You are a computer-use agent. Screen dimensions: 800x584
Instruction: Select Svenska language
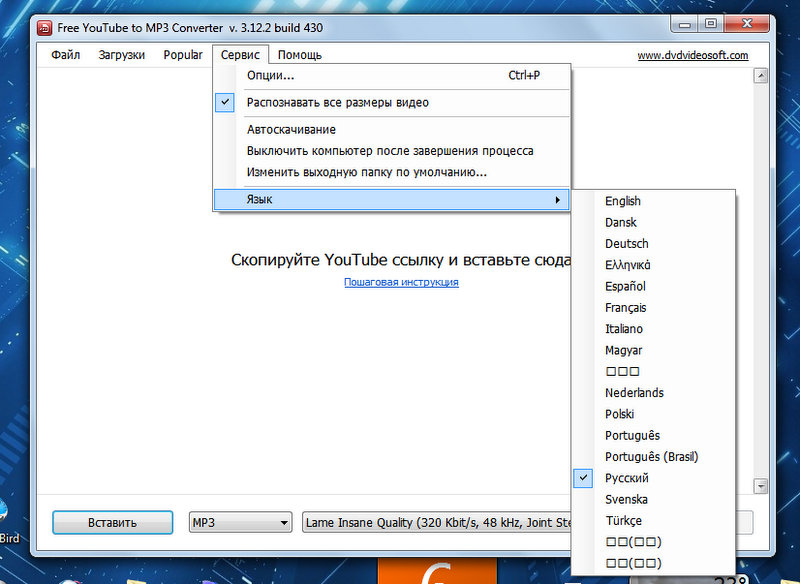(654, 500)
